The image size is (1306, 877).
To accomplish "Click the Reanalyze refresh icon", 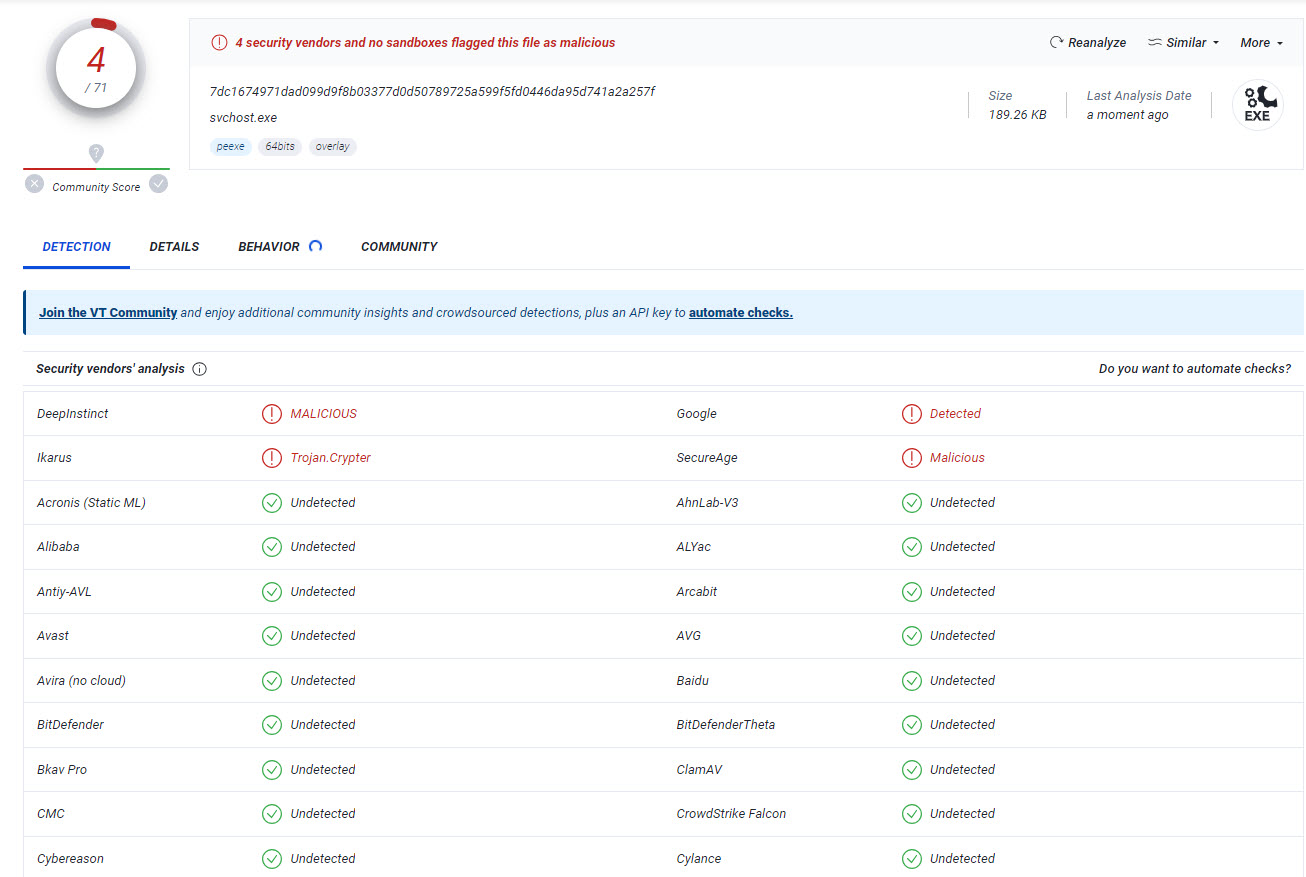I will coord(1056,43).
